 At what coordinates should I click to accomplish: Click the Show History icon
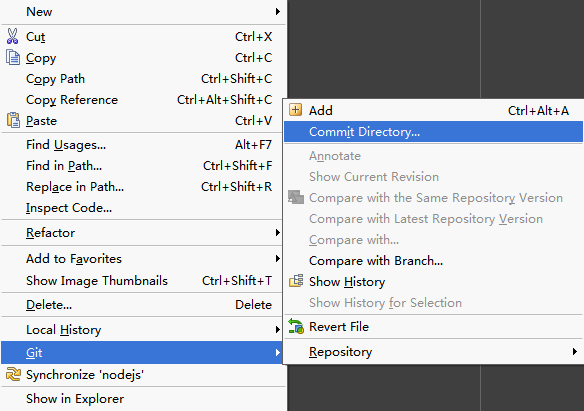pos(296,281)
